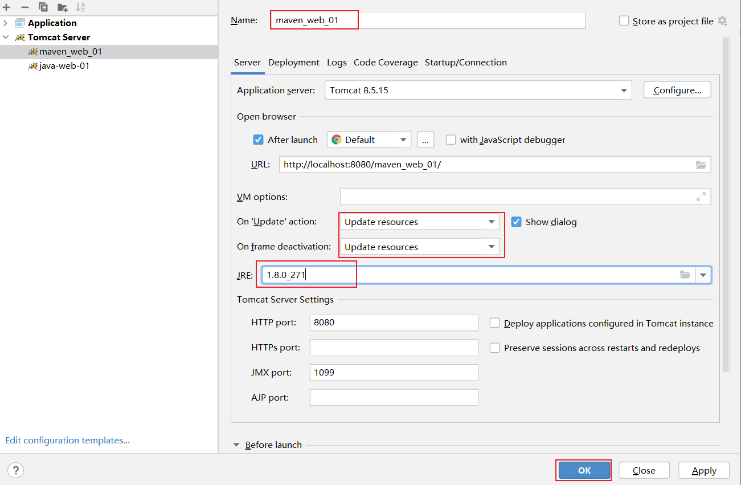Click the Apply button
The height and width of the screenshot is (485, 742).
(704, 470)
